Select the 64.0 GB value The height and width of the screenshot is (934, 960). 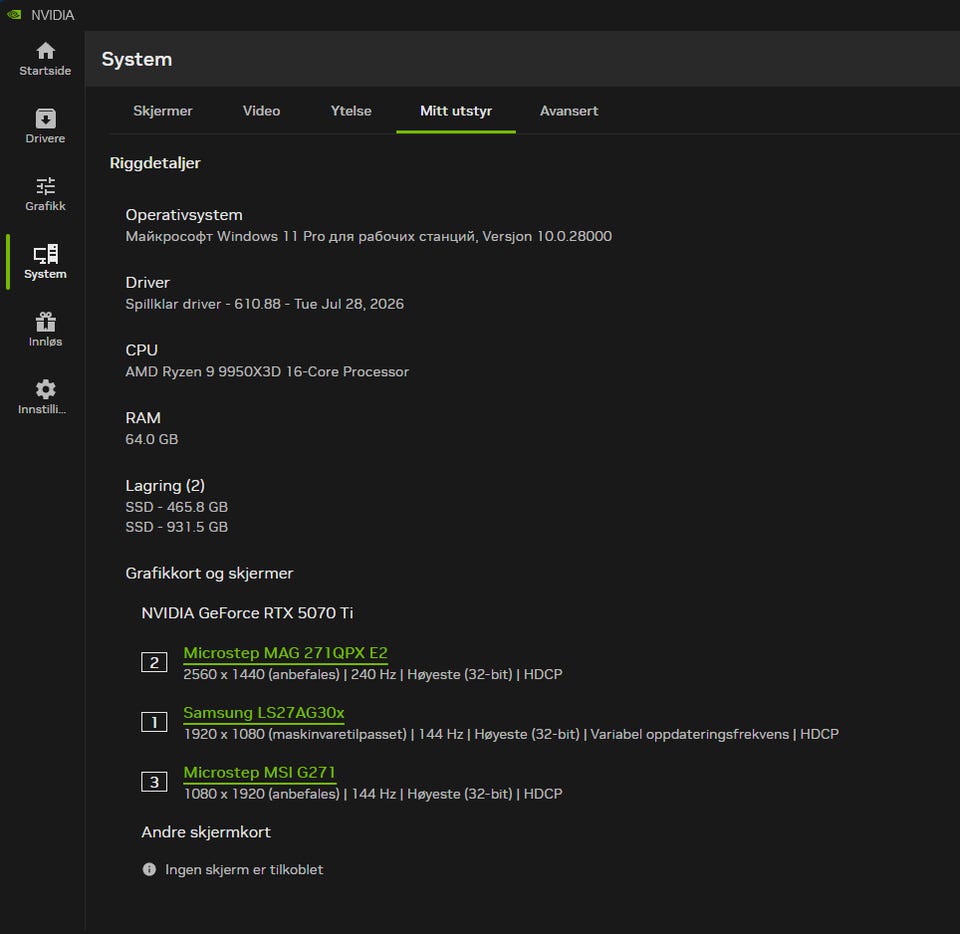152,439
